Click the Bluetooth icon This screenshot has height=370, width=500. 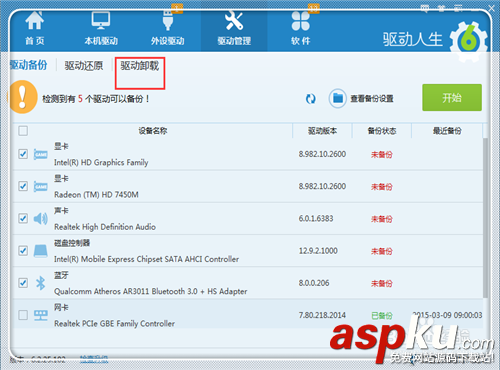(x=41, y=283)
